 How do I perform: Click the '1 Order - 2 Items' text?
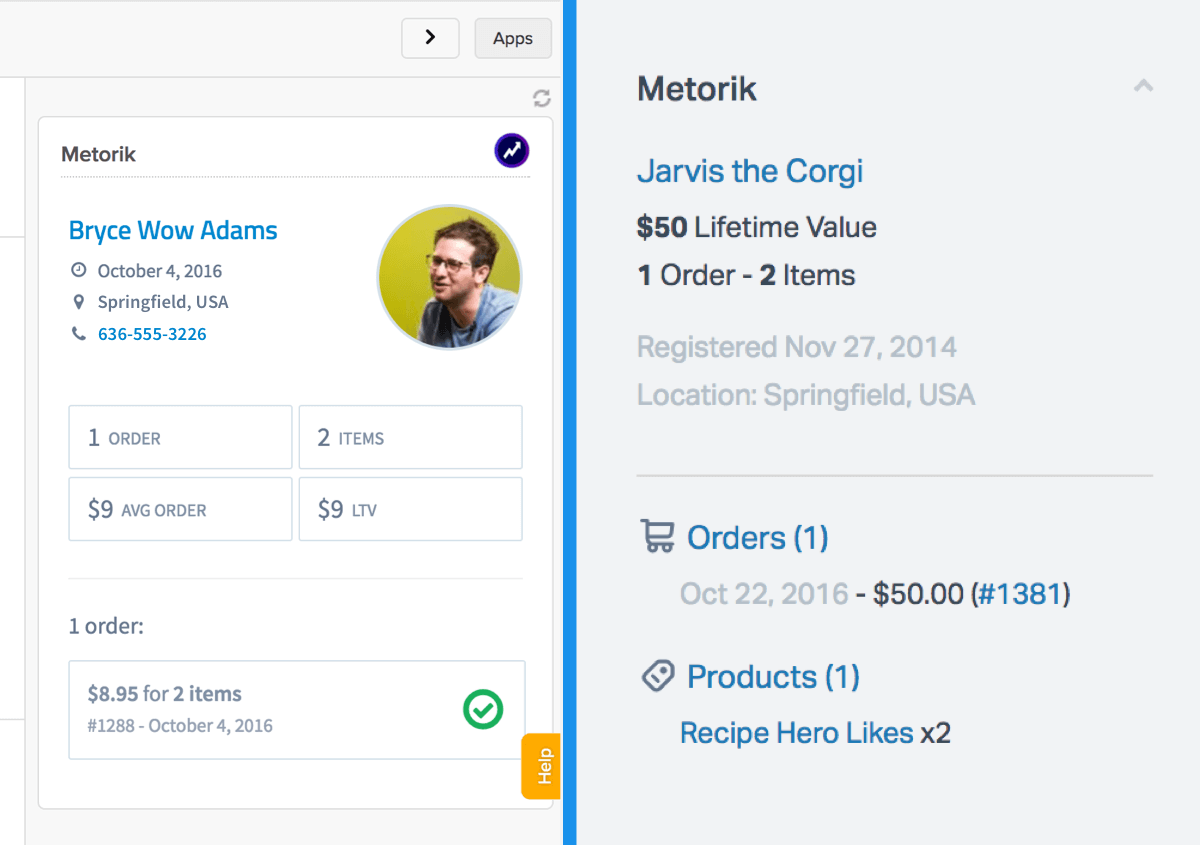746,275
